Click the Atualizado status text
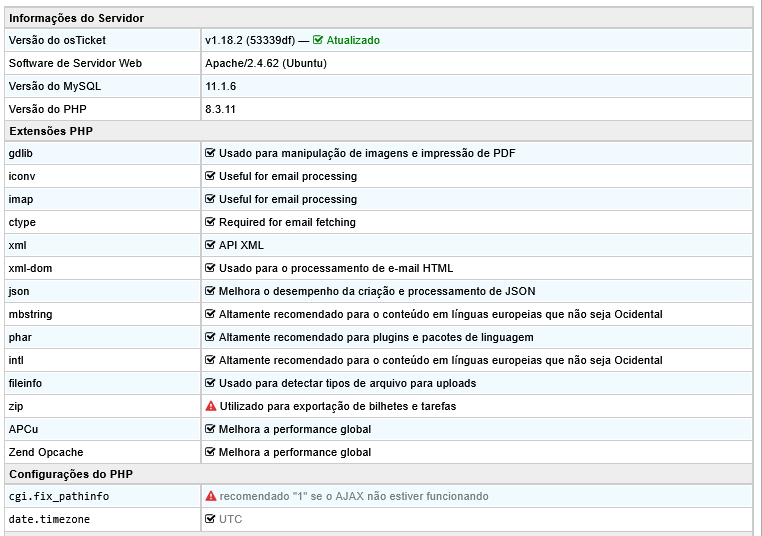762x536 pixels. click(x=353, y=41)
